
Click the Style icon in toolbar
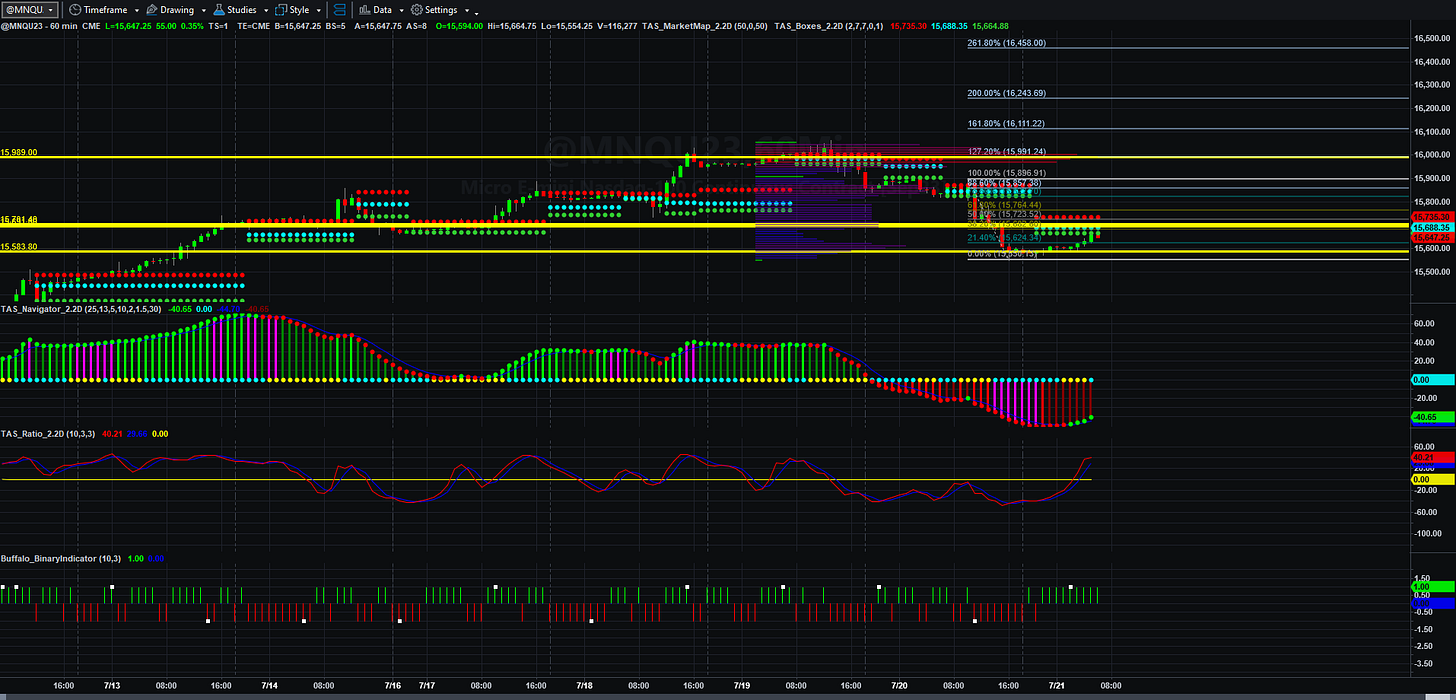(280, 10)
